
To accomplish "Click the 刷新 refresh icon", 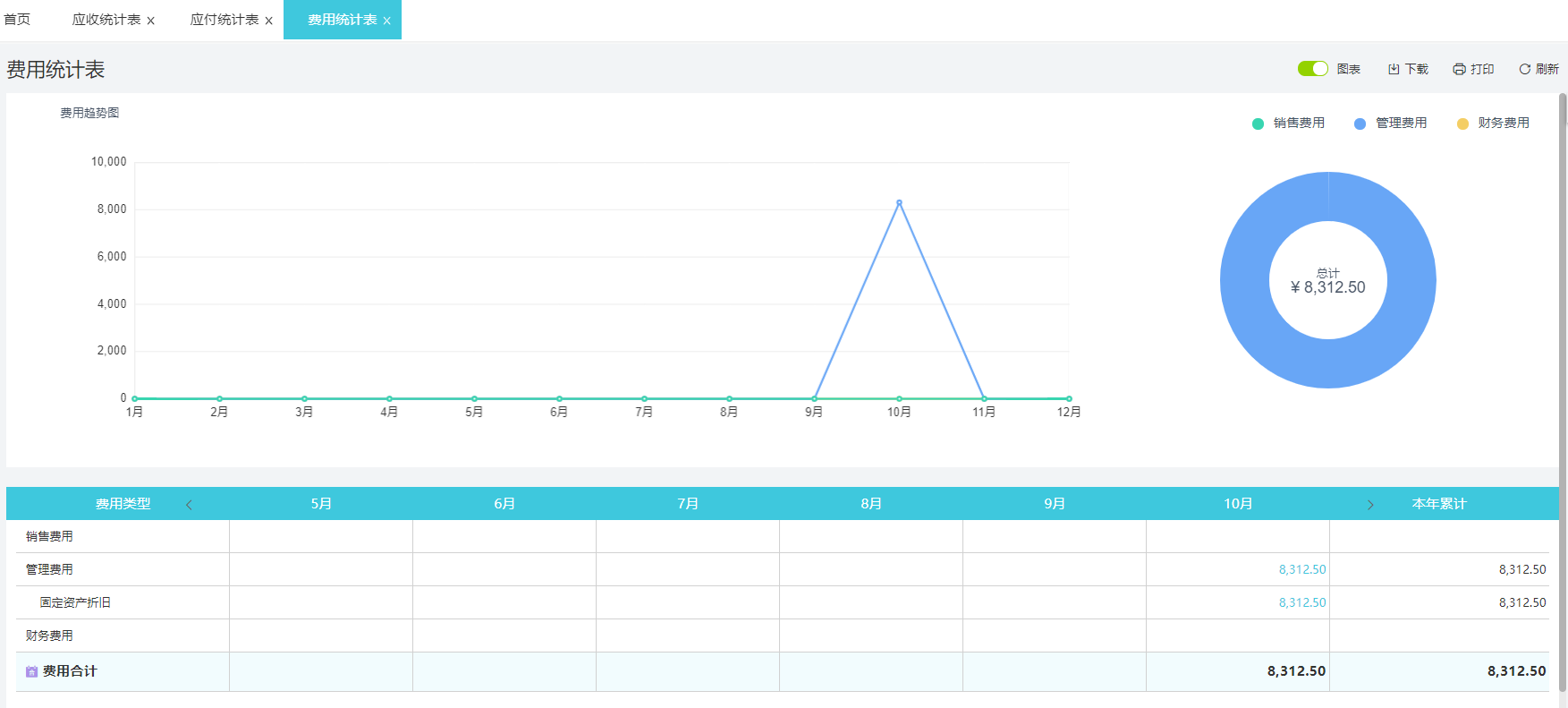I will [1524, 69].
